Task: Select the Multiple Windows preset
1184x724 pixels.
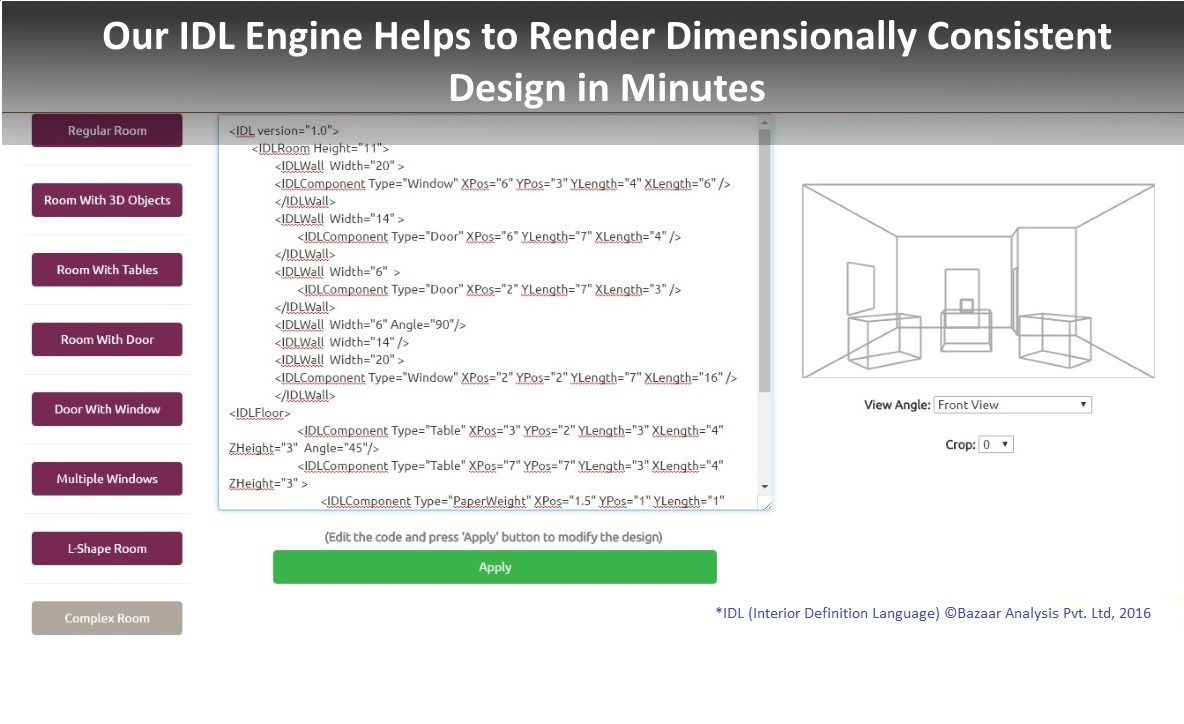Action: click(x=107, y=479)
